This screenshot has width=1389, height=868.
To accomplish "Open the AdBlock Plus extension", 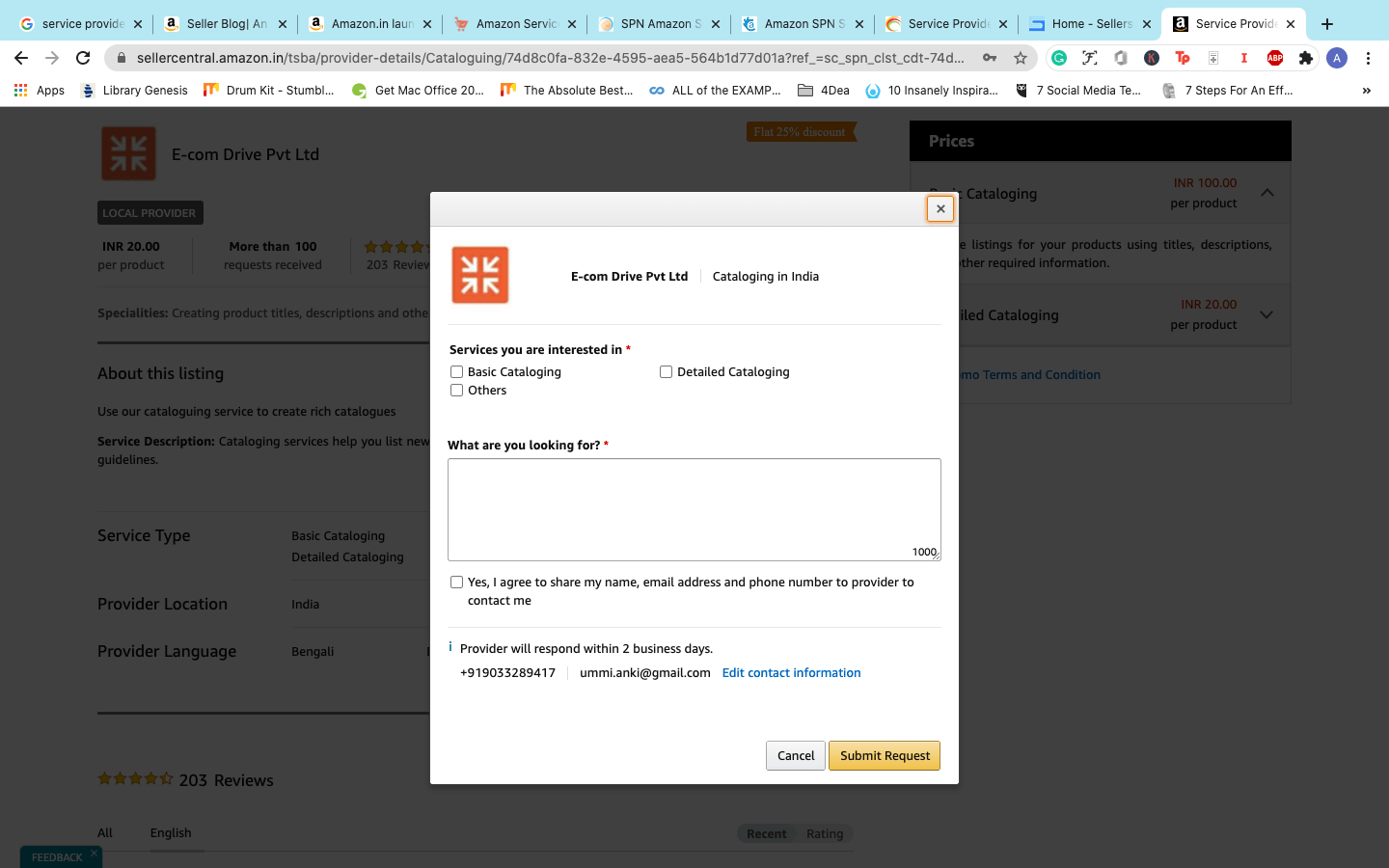I will point(1275,58).
